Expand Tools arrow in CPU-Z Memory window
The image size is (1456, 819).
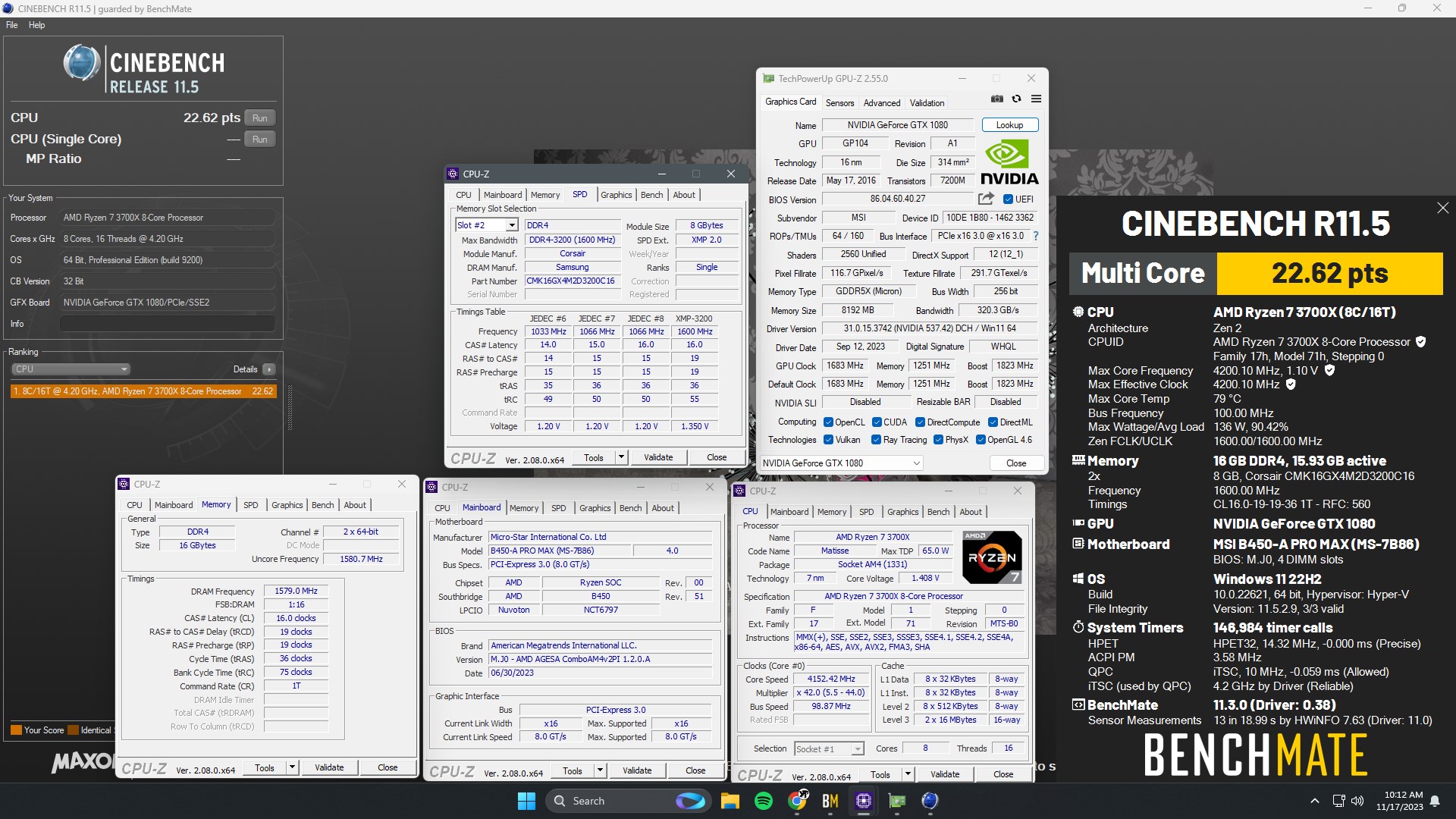coord(292,767)
